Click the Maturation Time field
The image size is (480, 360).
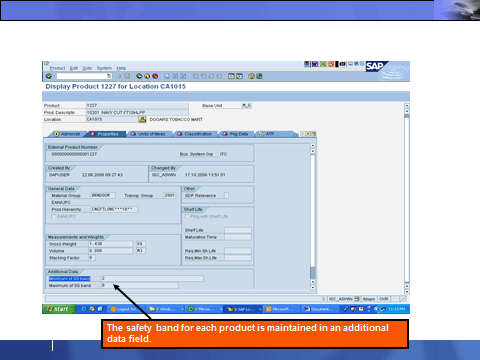tap(238, 237)
